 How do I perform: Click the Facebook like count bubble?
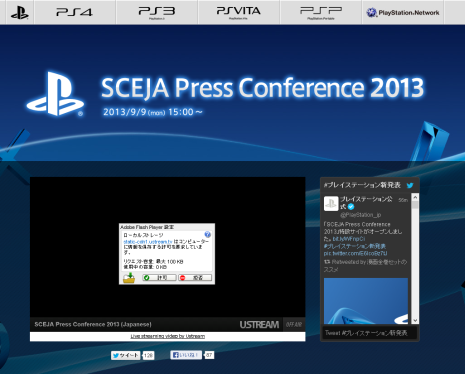point(209,355)
